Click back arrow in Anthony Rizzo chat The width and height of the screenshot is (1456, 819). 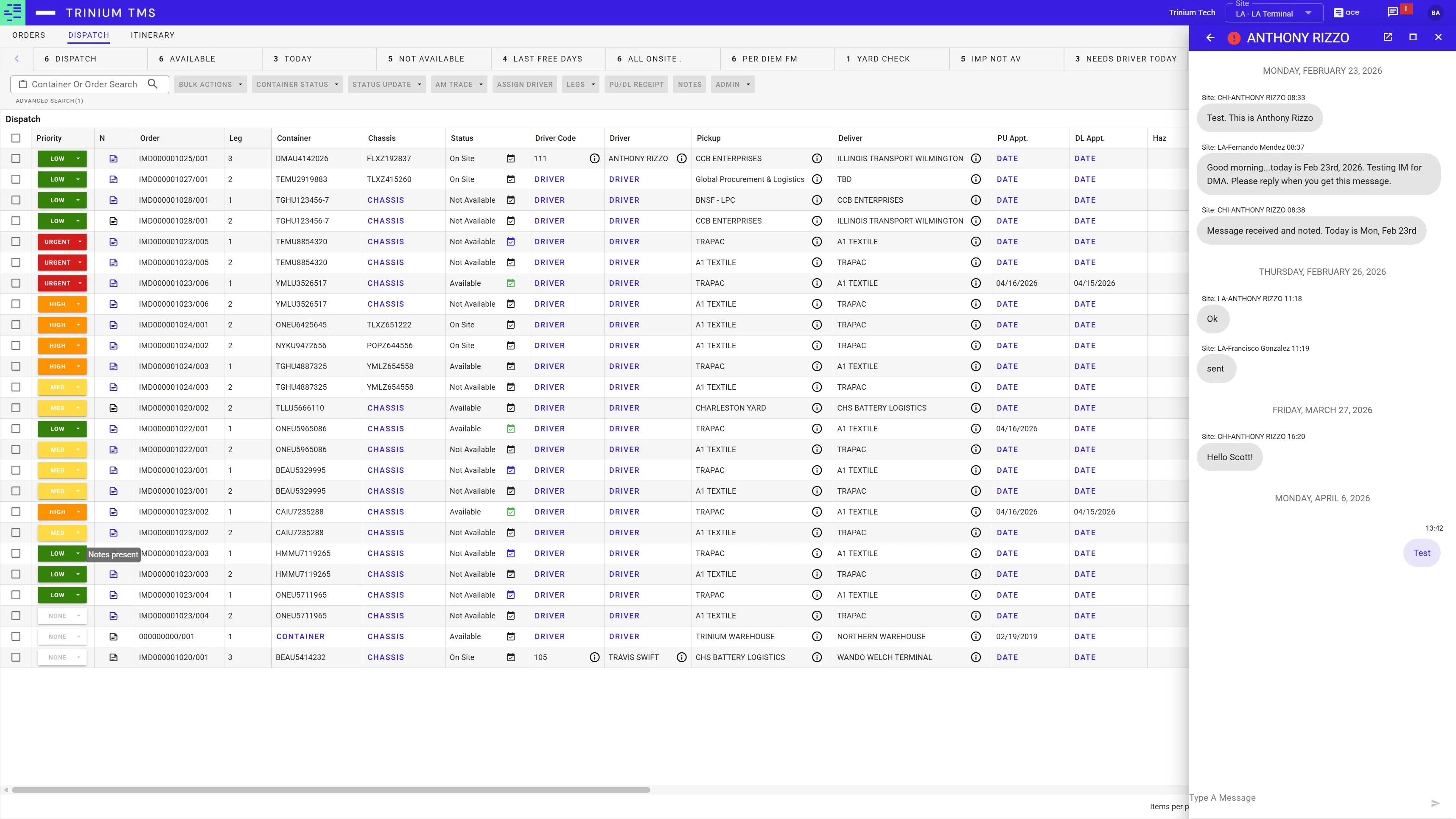(1210, 38)
